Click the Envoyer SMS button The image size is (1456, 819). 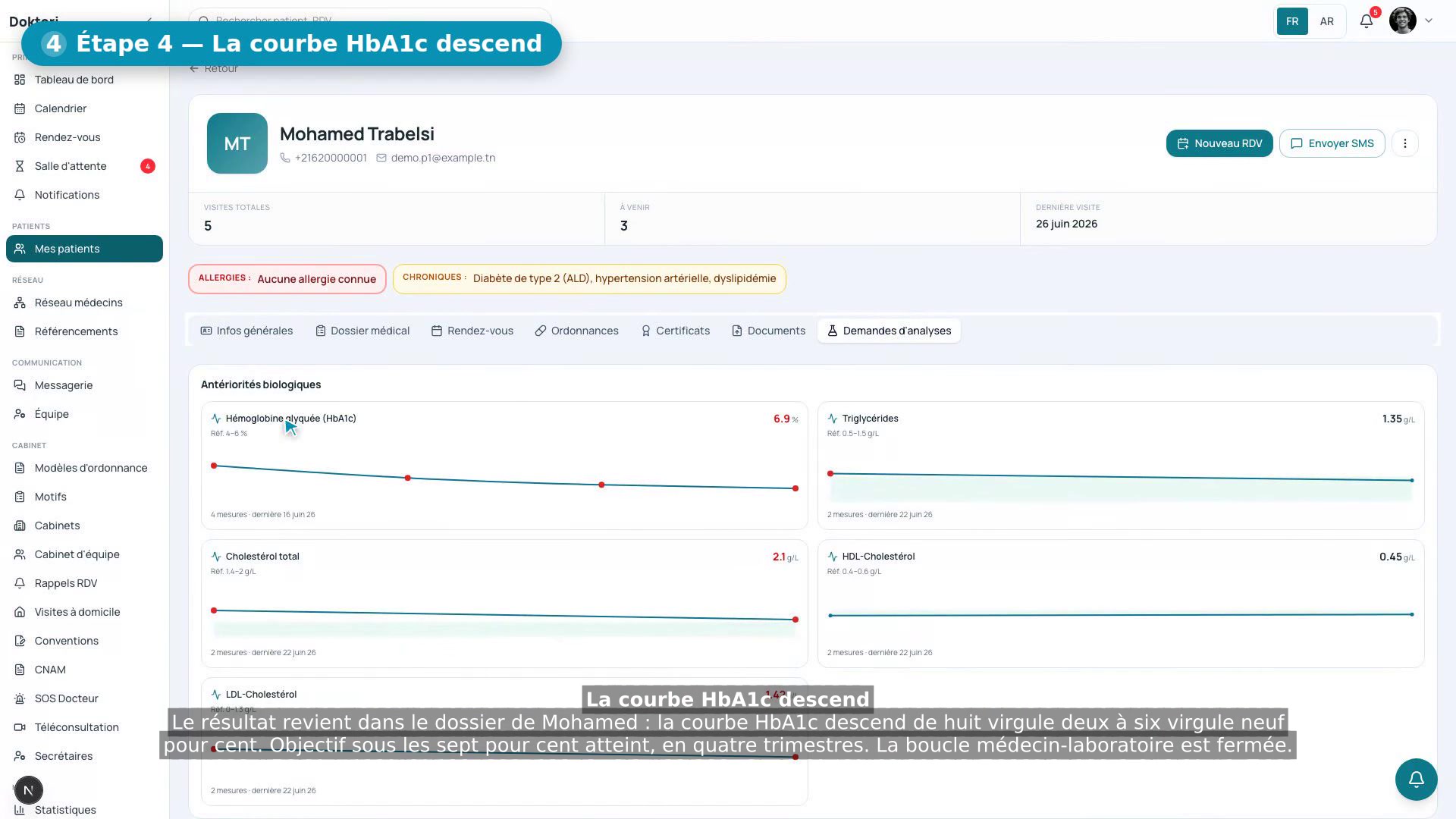1332,143
